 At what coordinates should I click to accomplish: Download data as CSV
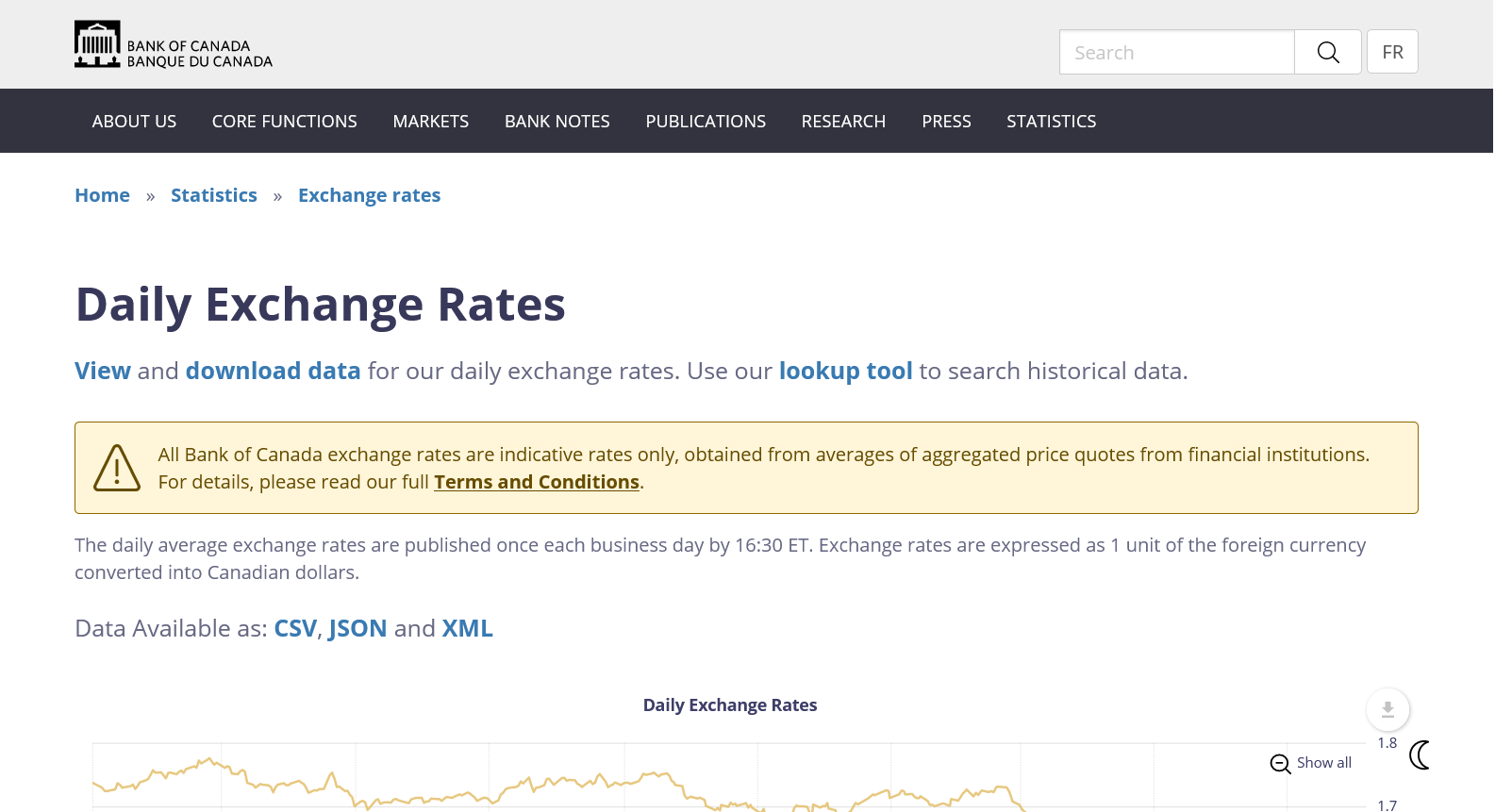point(294,629)
